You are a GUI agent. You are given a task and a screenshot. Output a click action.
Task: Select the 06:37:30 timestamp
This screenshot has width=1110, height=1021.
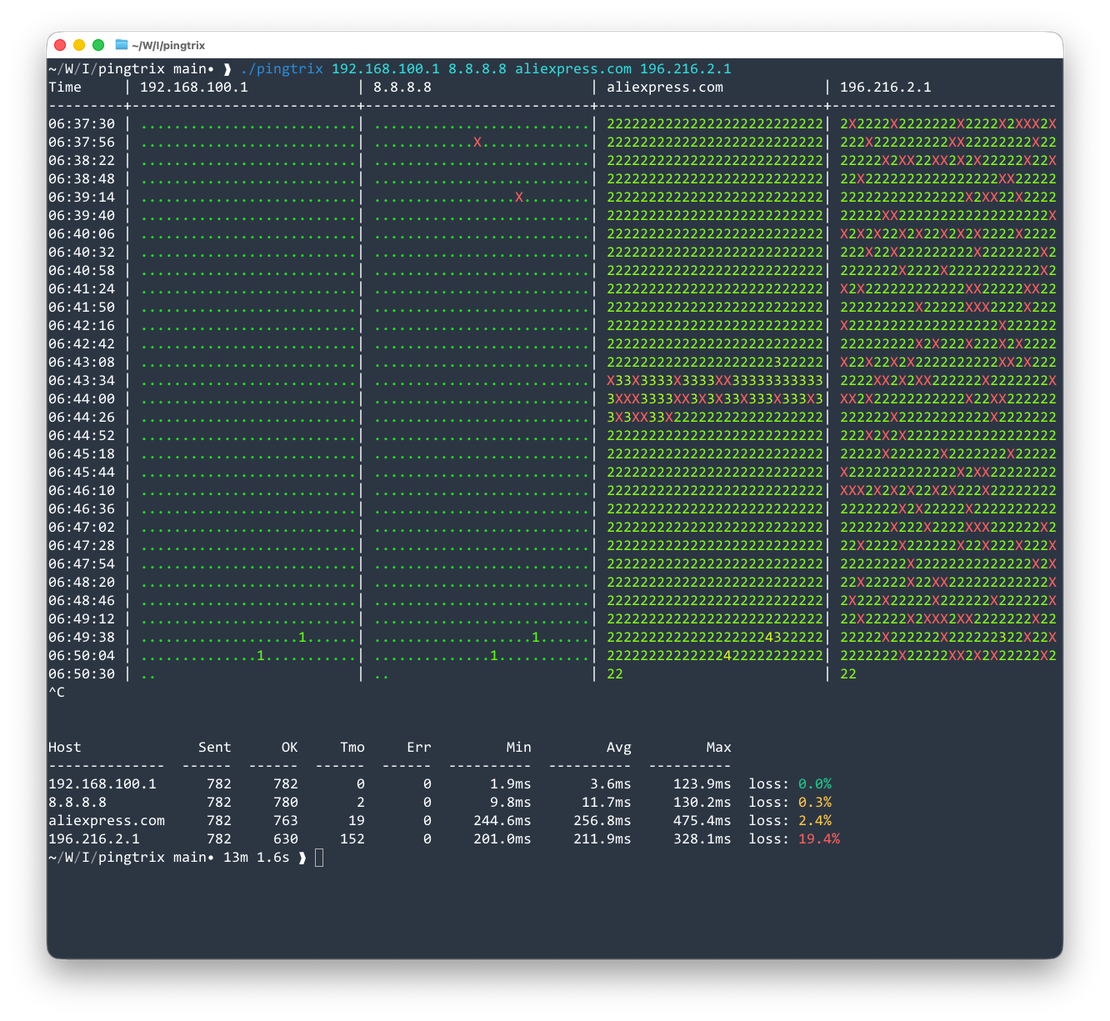click(x=81, y=124)
